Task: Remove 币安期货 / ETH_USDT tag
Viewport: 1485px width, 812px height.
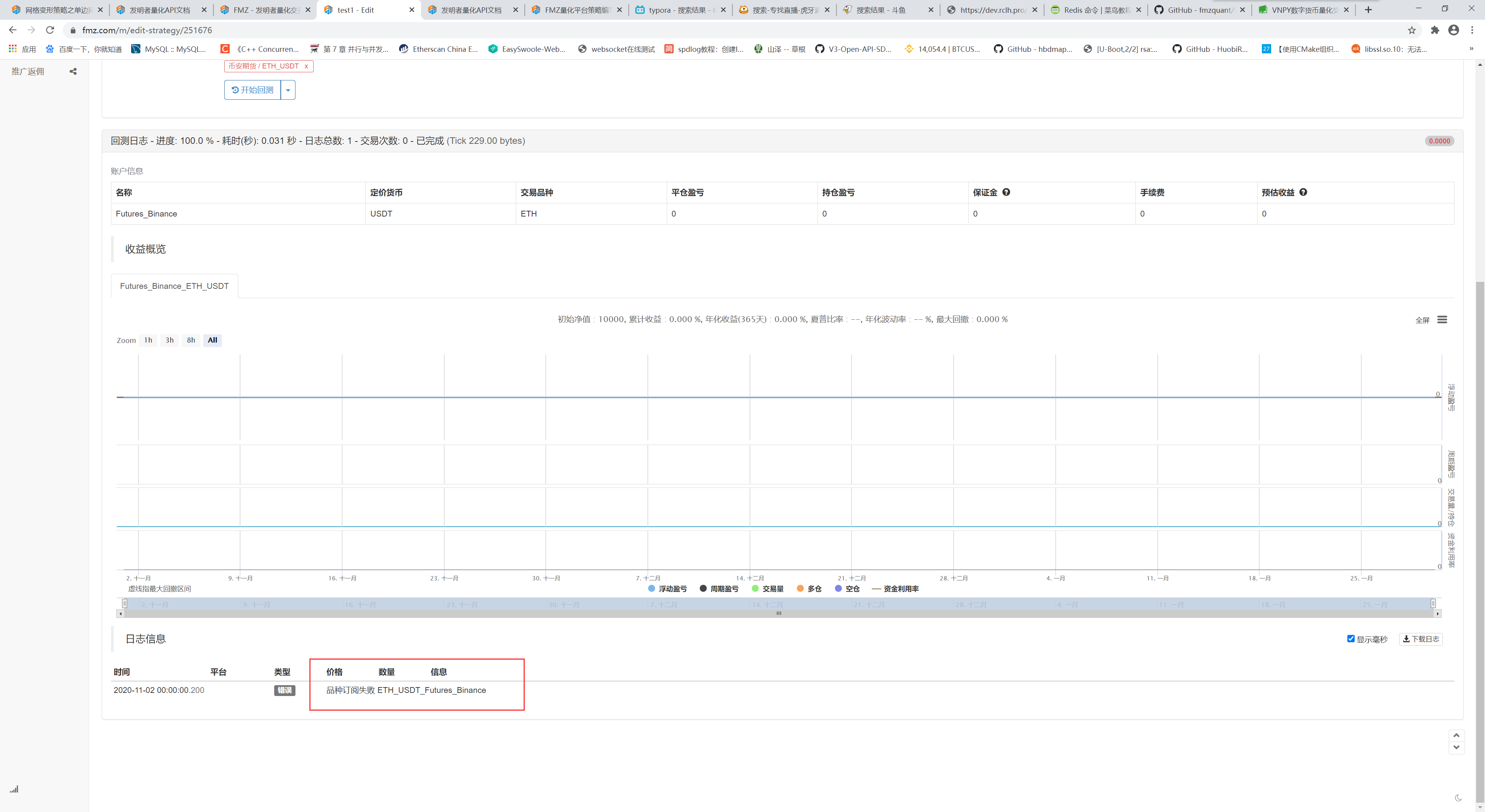Action: pyautogui.click(x=306, y=66)
